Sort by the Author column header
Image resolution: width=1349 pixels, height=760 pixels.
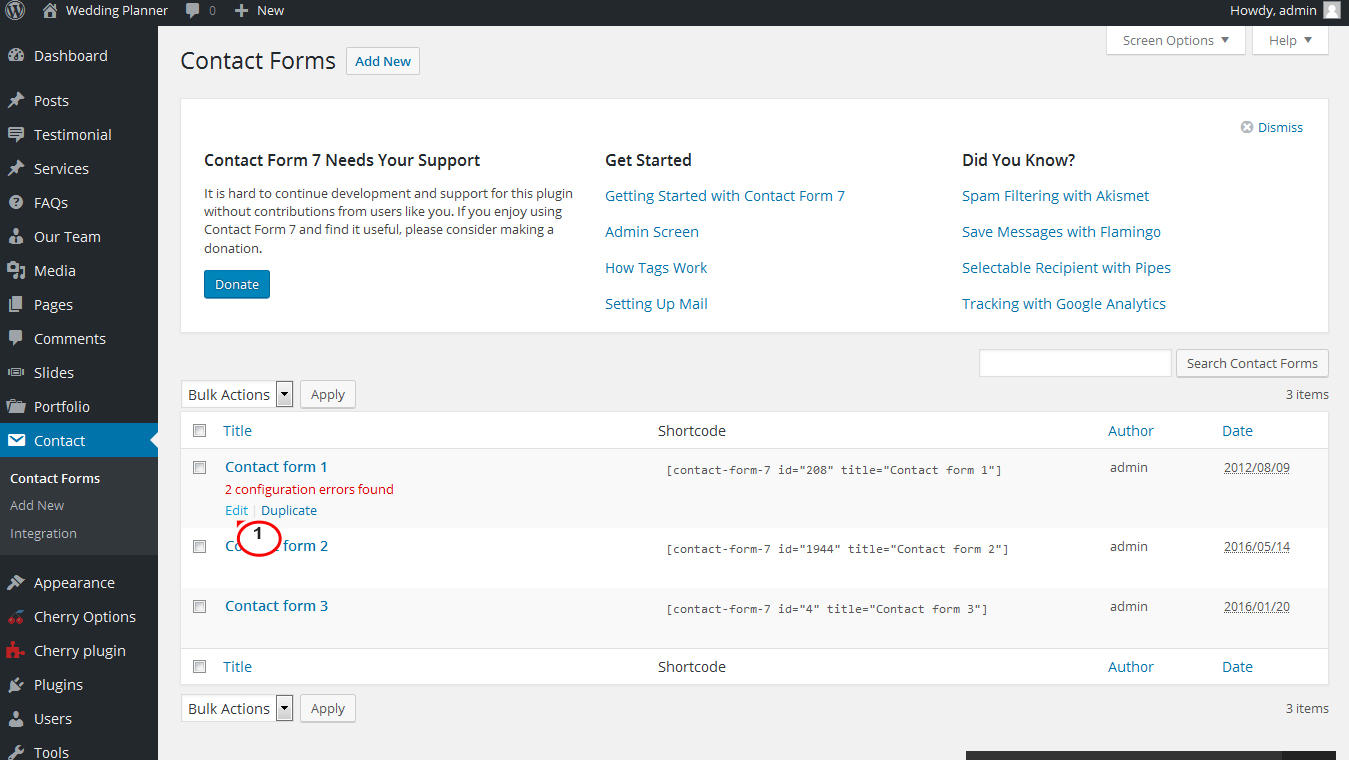coord(1131,431)
